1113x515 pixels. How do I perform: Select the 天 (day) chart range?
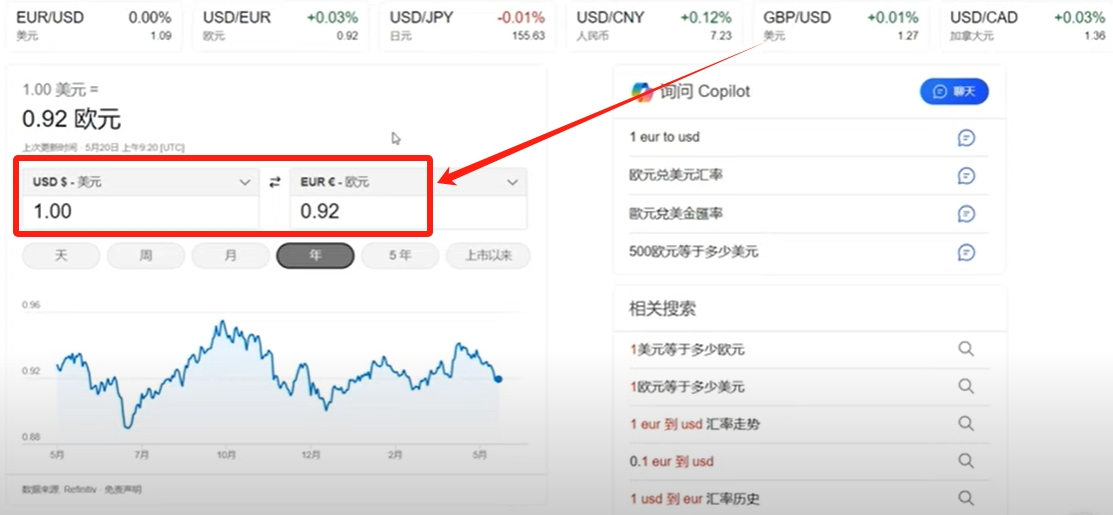click(61, 256)
